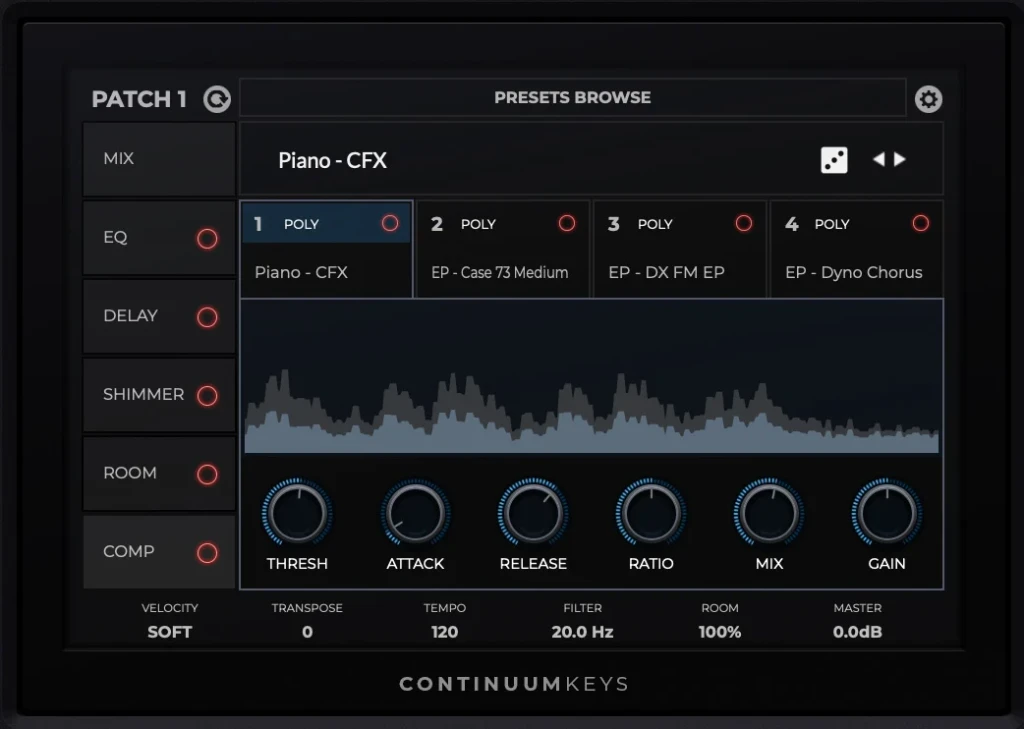Click the VELOCITY value SOFT
The width and height of the screenshot is (1024, 729).
(x=170, y=632)
